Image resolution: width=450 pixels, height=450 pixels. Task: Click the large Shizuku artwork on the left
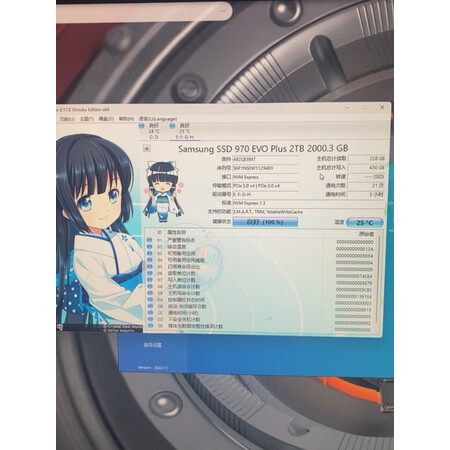pyautogui.click(x=98, y=230)
